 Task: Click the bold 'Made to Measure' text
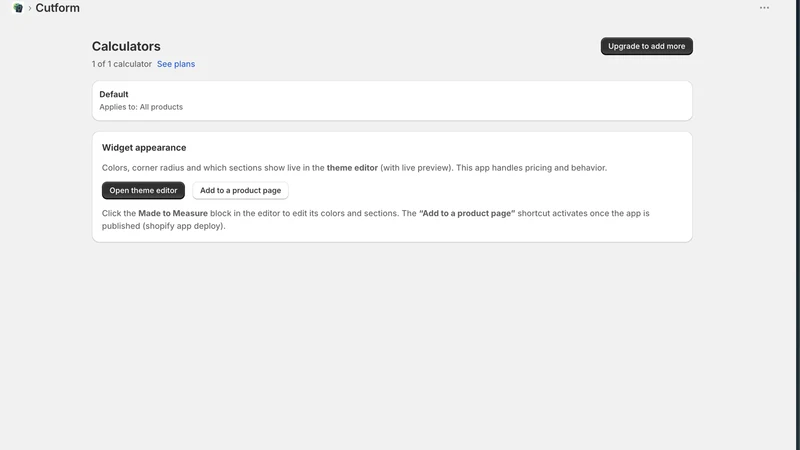pyautogui.click(x=173, y=213)
